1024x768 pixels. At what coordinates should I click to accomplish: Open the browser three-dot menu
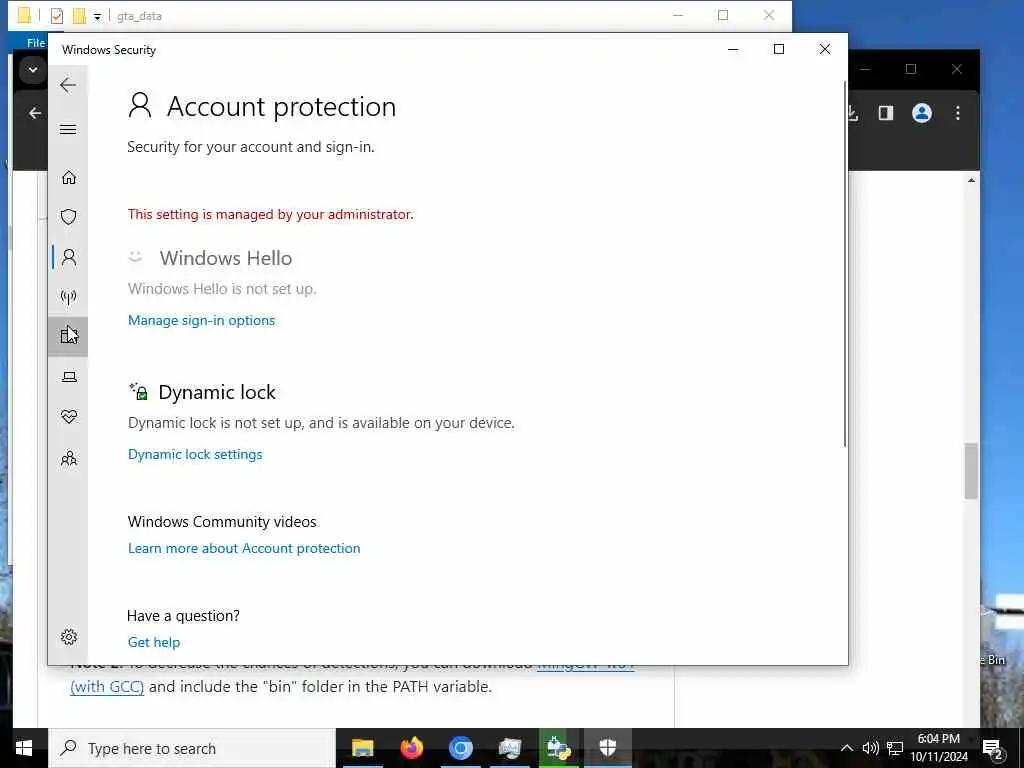click(x=957, y=113)
